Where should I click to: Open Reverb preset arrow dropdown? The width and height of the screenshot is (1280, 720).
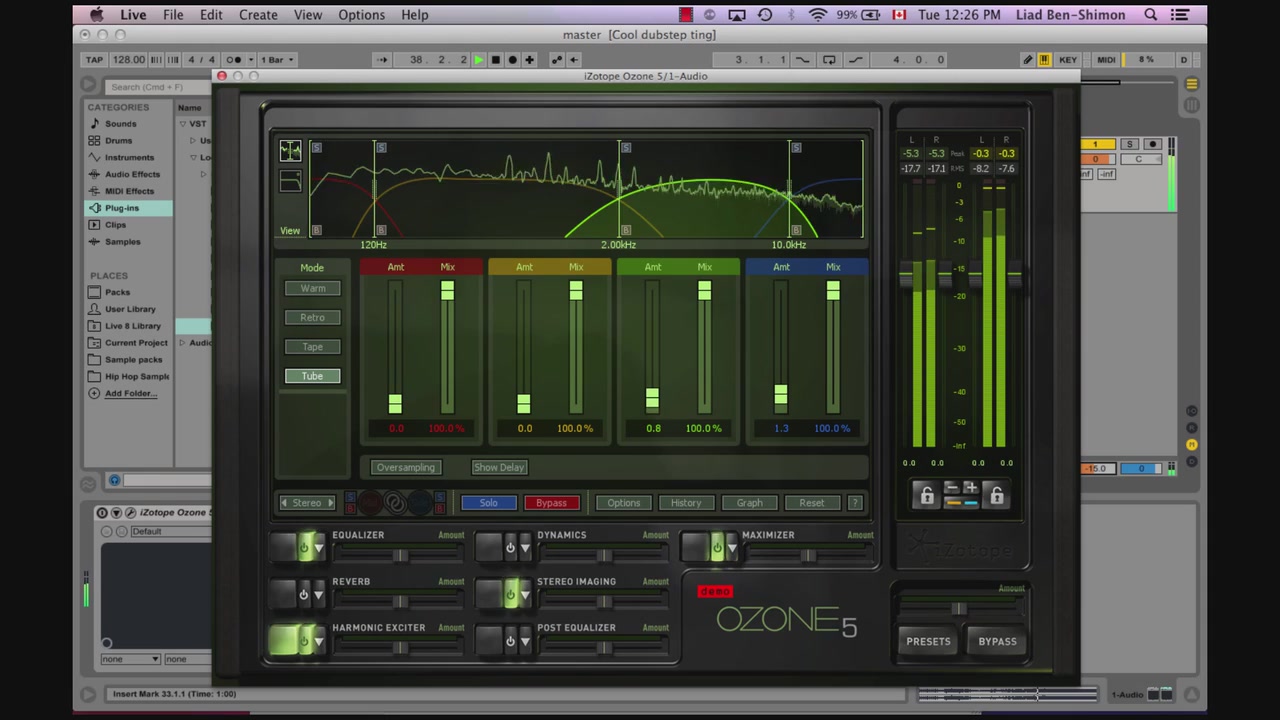(x=319, y=594)
